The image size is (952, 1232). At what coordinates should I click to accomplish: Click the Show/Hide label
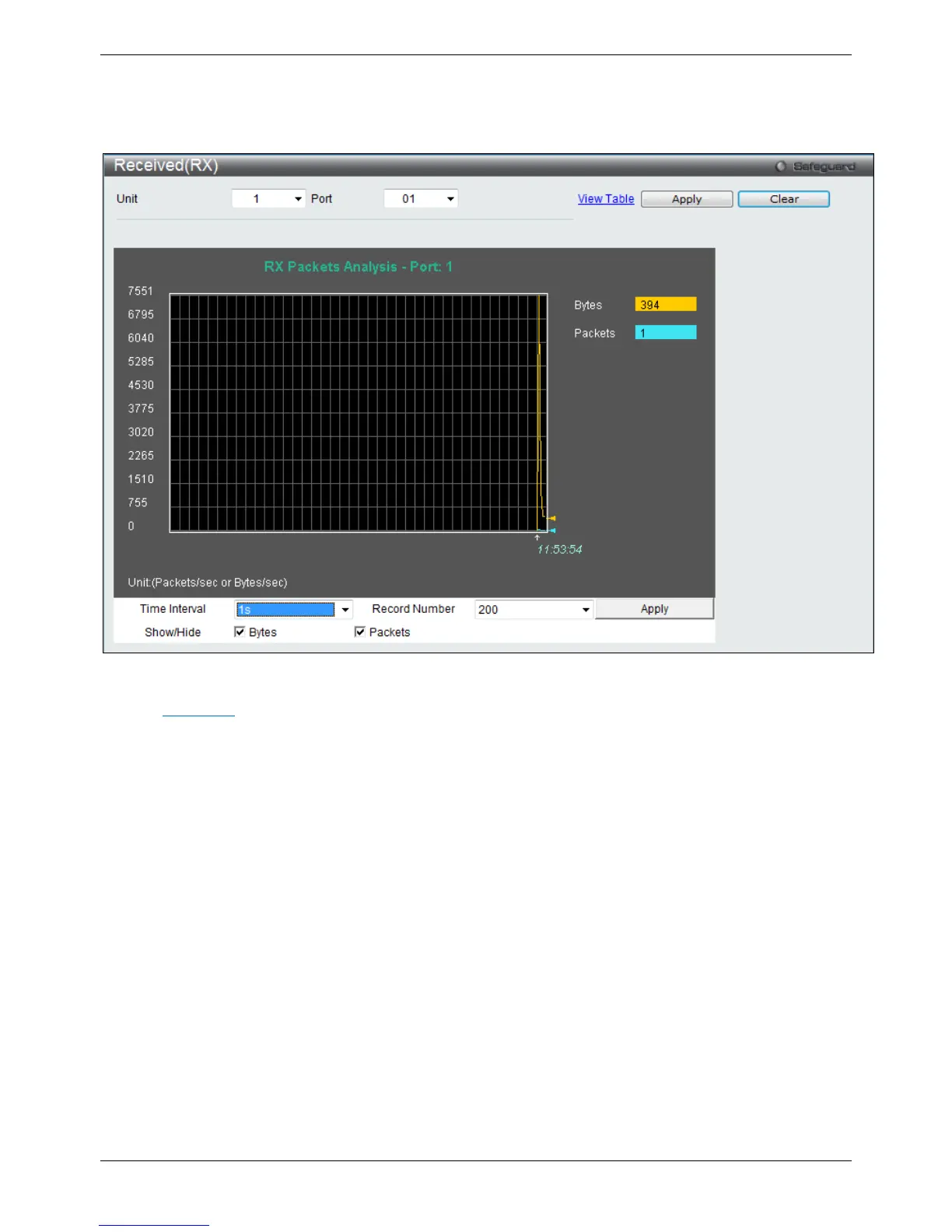click(173, 632)
